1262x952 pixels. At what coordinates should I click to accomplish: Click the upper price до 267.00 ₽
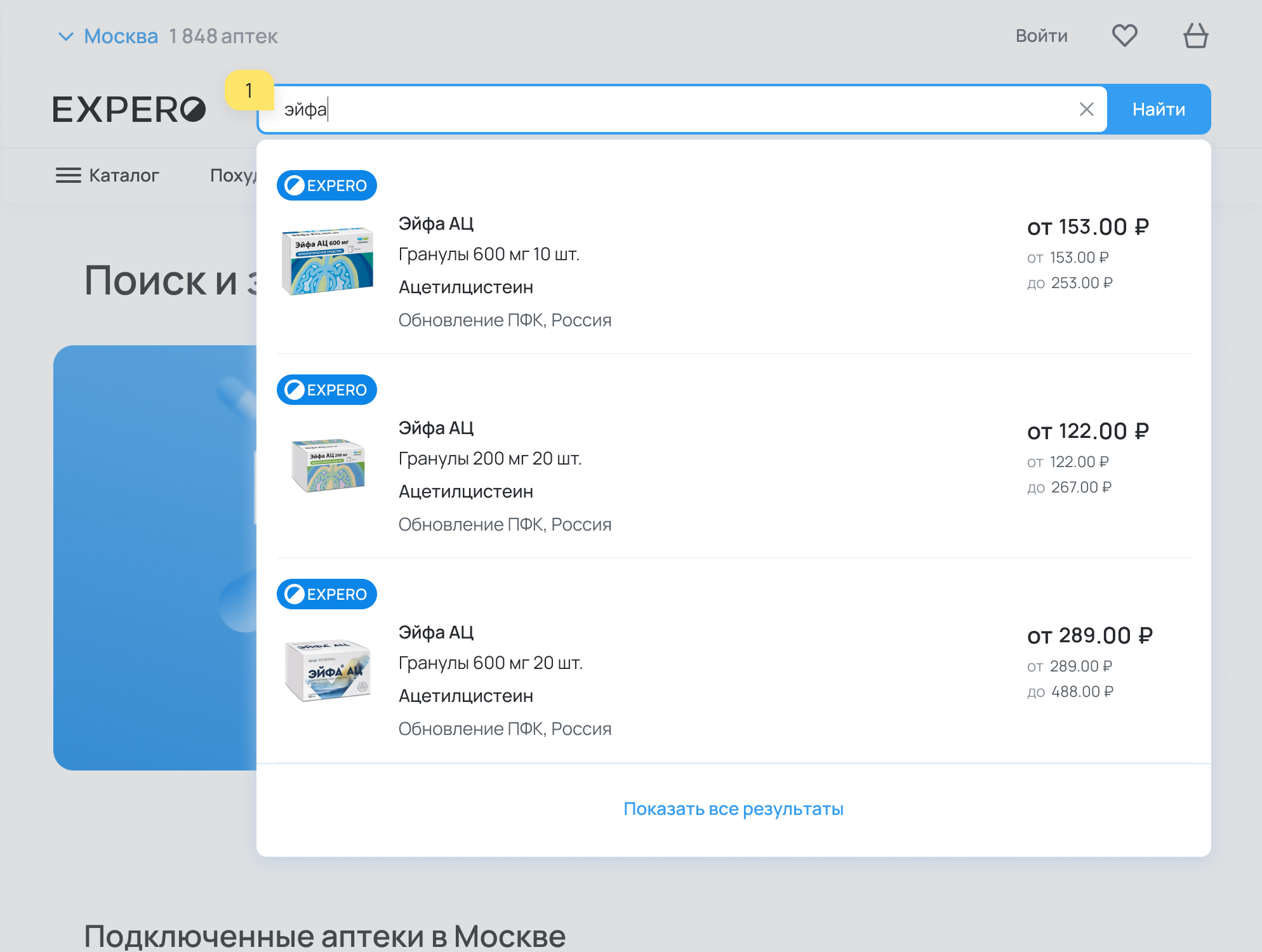click(x=1069, y=487)
